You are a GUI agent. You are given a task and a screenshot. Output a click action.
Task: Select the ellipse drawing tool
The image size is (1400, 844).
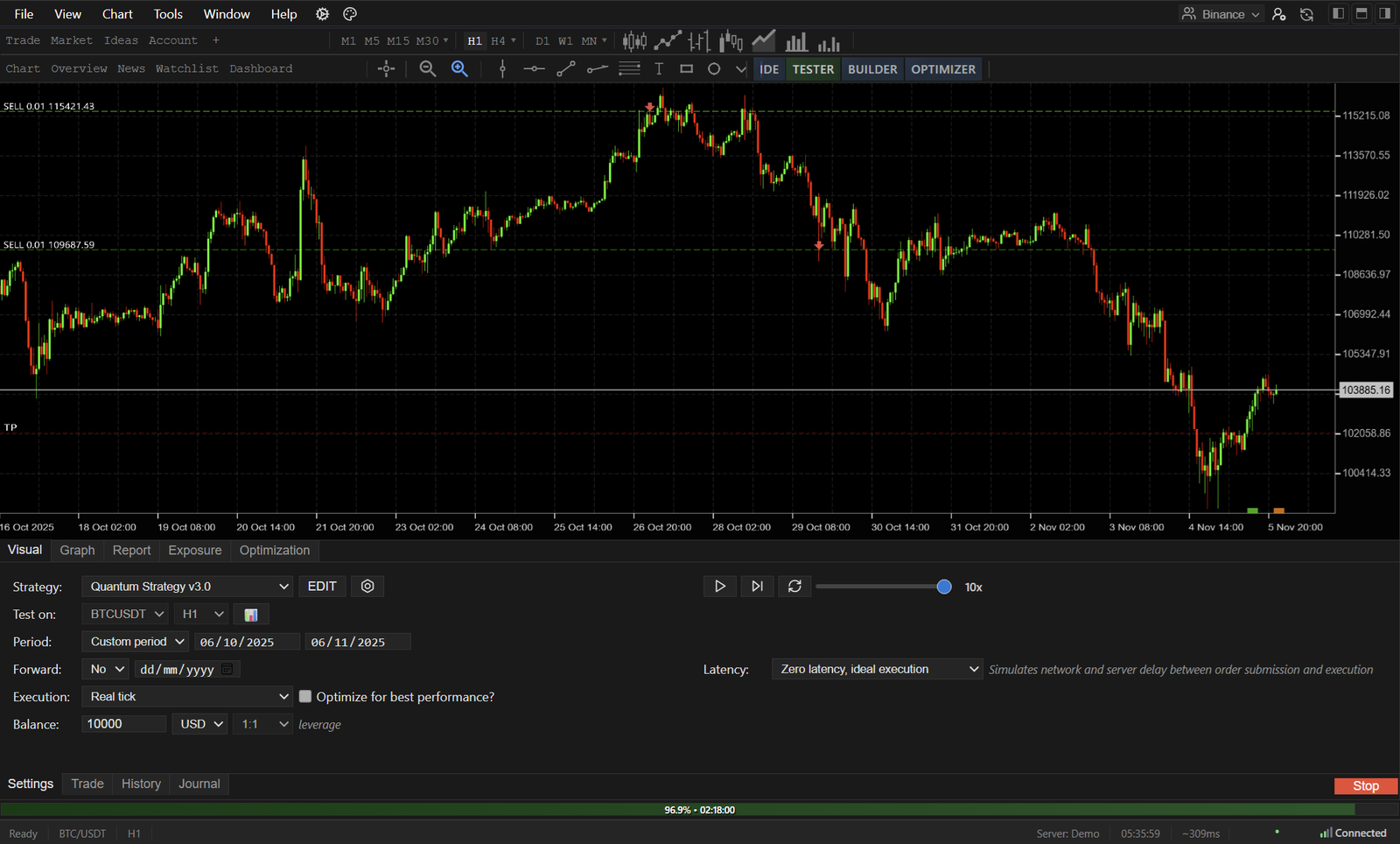click(714, 68)
